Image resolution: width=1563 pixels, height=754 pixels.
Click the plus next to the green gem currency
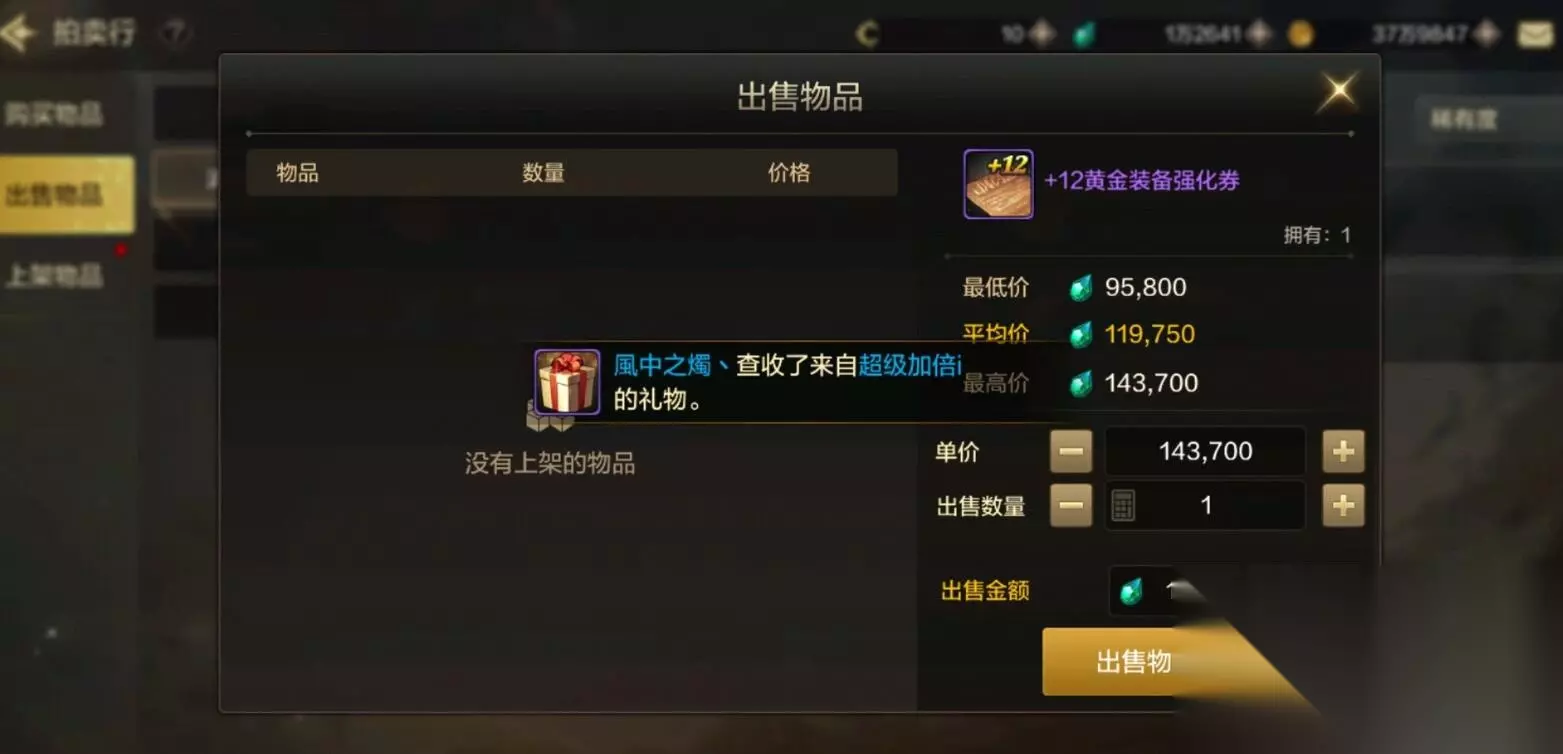1259,34
